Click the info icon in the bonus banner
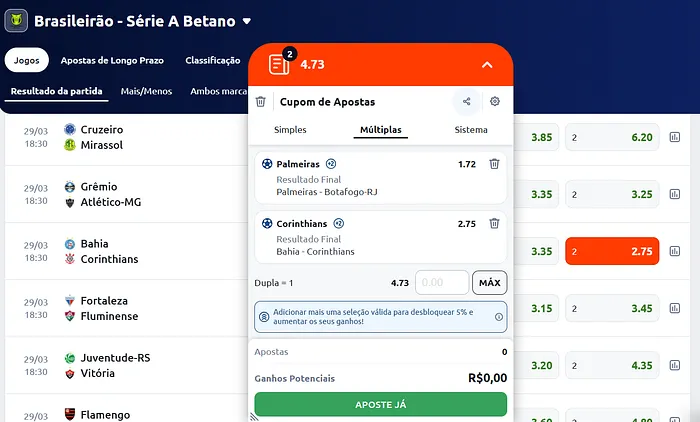Image resolution: width=700 pixels, height=422 pixels. pyautogui.click(x=498, y=316)
